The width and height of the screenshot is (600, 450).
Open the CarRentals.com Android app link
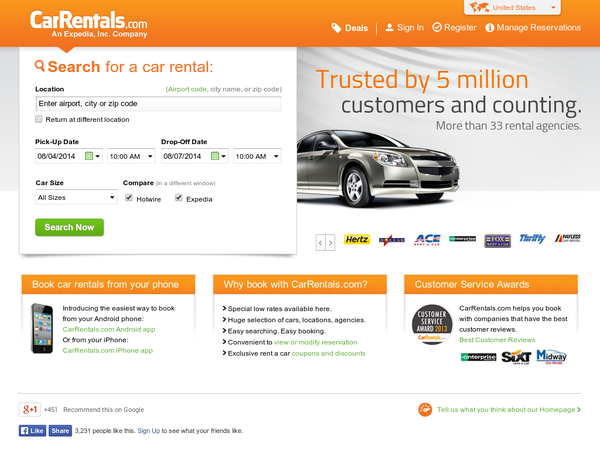tap(109, 329)
